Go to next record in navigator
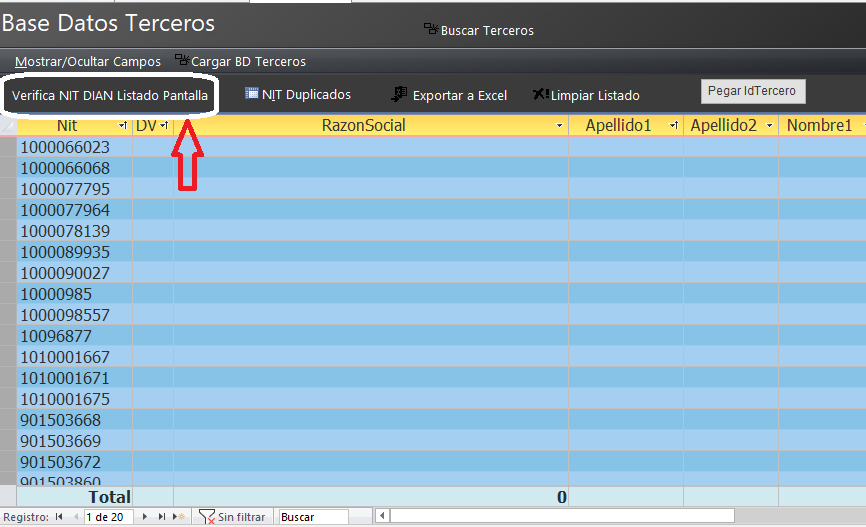 coord(146,517)
